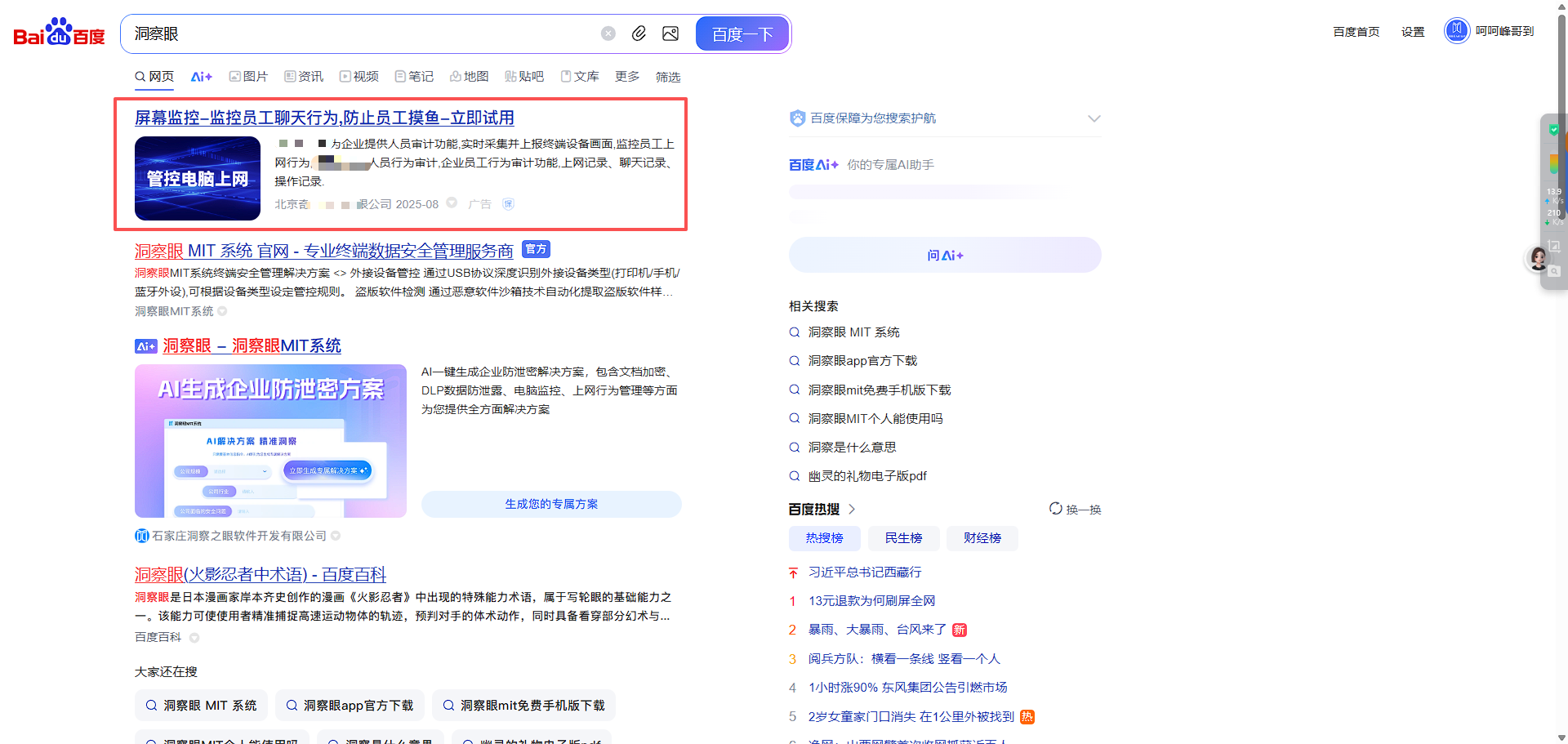Click the 百度Ai+ assistant logo
This screenshot has height=744, width=1568.
pyautogui.click(x=813, y=165)
